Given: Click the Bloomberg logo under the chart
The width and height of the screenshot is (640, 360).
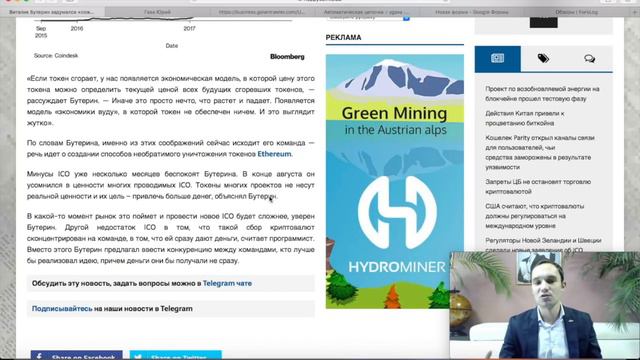Looking at the screenshot, I should pos(287,57).
